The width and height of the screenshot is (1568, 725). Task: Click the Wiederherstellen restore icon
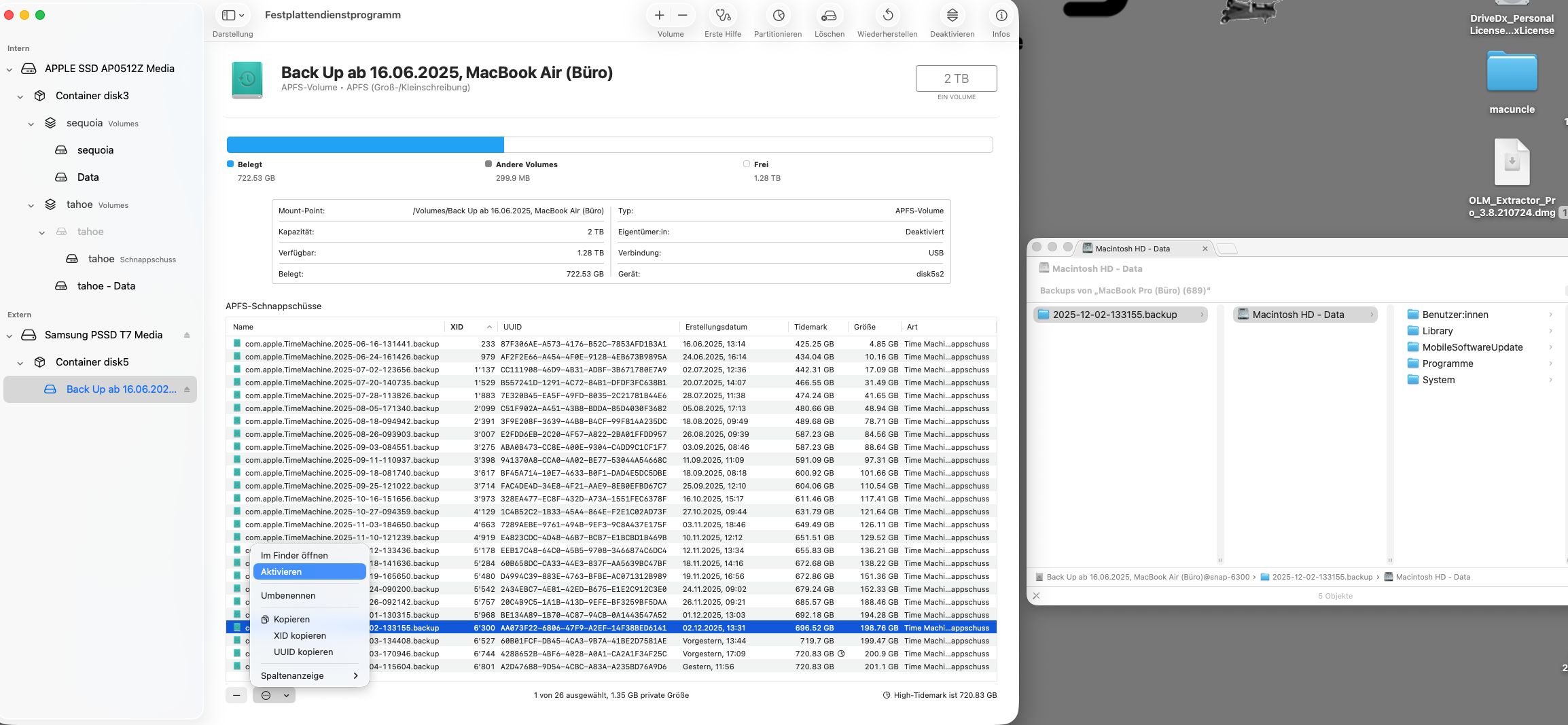(x=887, y=16)
